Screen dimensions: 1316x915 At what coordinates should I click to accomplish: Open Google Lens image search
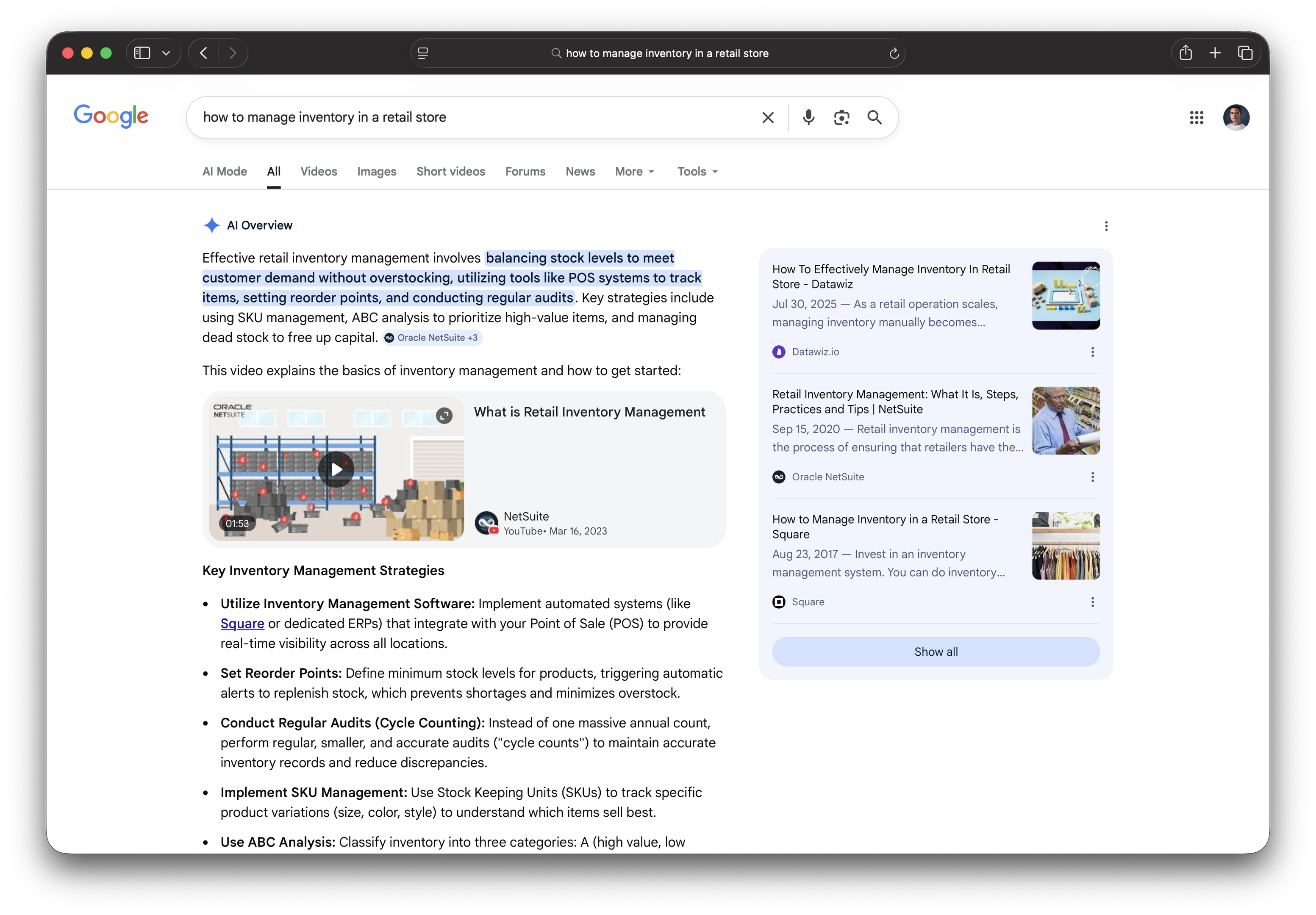(x=841, y=117)
